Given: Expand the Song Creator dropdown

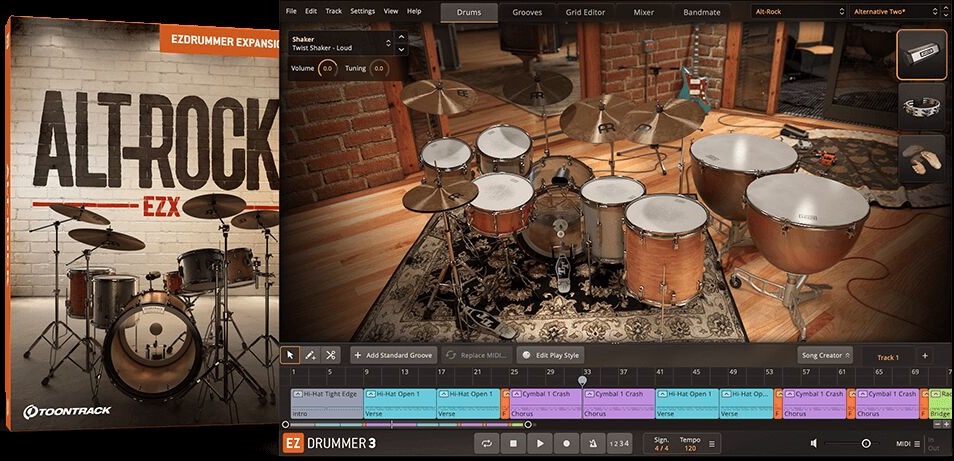Looking at the screenshot, I should click(x=825, y=355).
